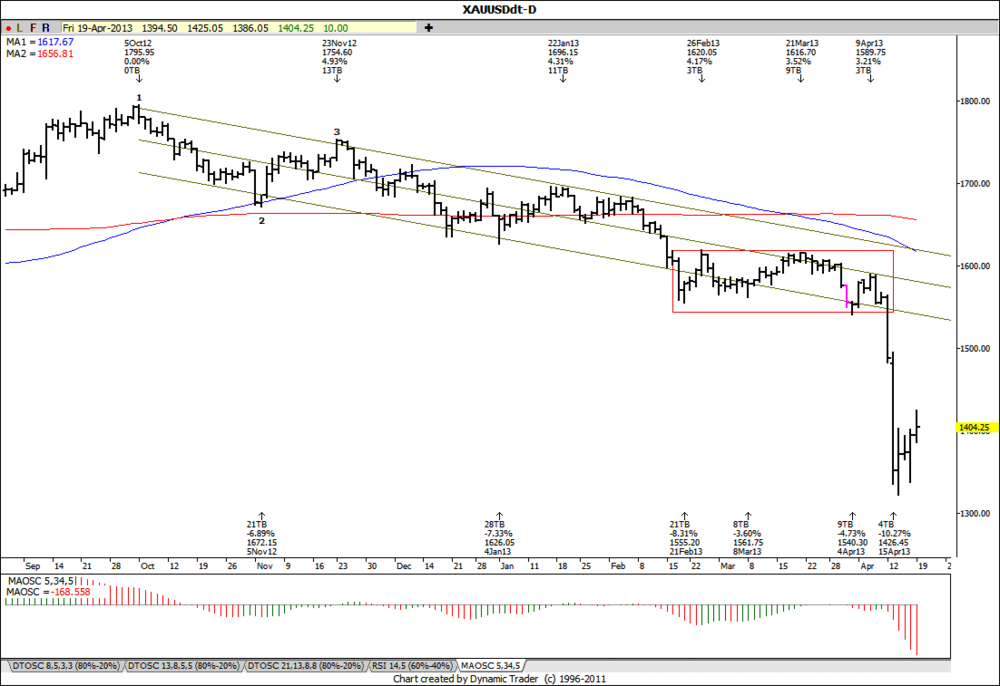
Task: Click the 1500.00 price axis label
Action: (975, 349)
